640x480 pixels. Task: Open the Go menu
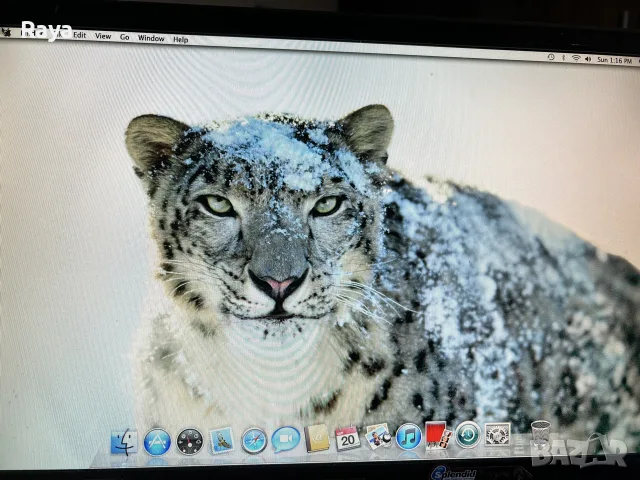point(124,37)
